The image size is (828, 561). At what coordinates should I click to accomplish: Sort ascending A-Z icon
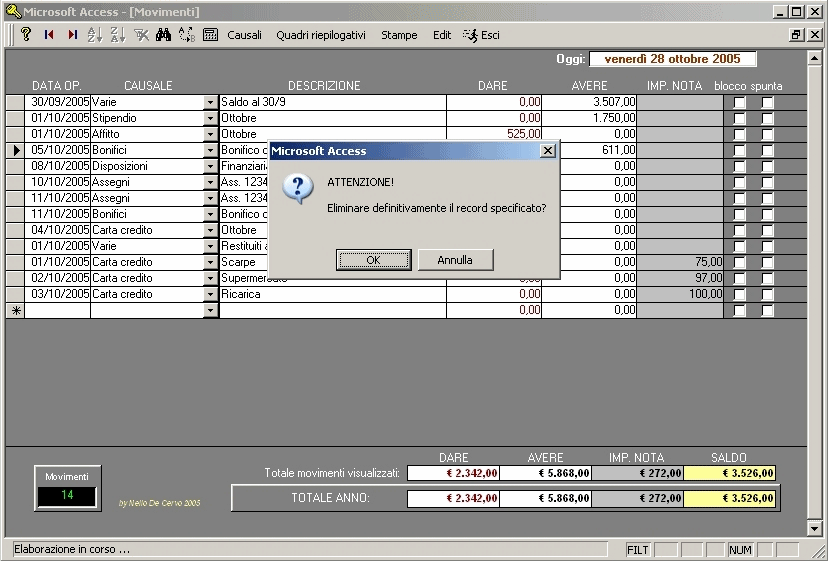tap(95, 34)
